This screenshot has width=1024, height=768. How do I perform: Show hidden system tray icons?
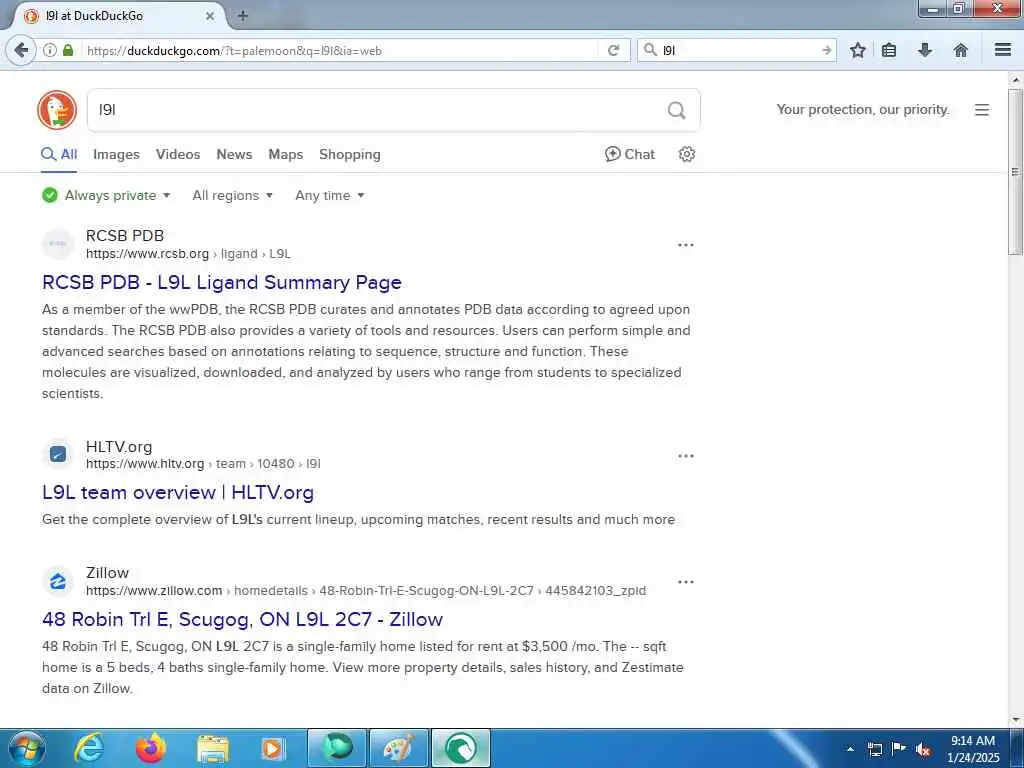850,749
